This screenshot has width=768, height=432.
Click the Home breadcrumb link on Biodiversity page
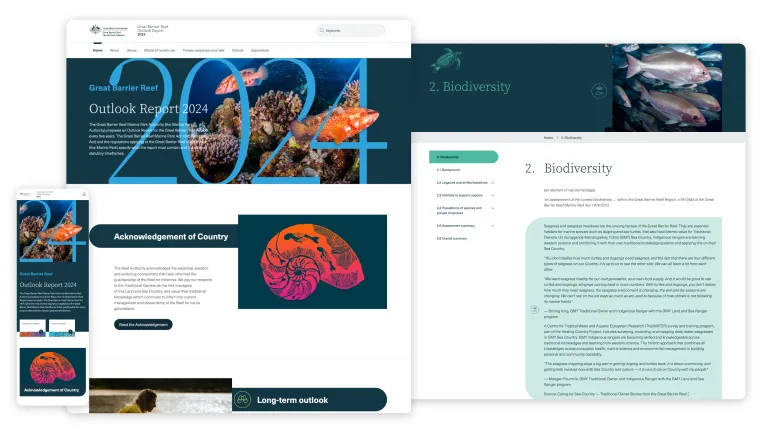[x=548, y=138]
